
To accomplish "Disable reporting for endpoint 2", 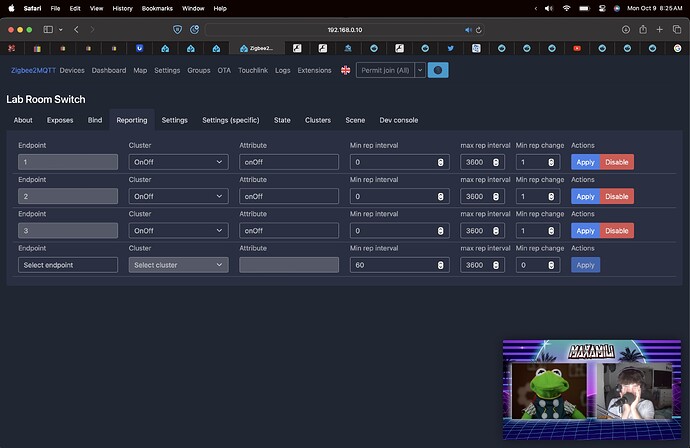I will (617, 196).
